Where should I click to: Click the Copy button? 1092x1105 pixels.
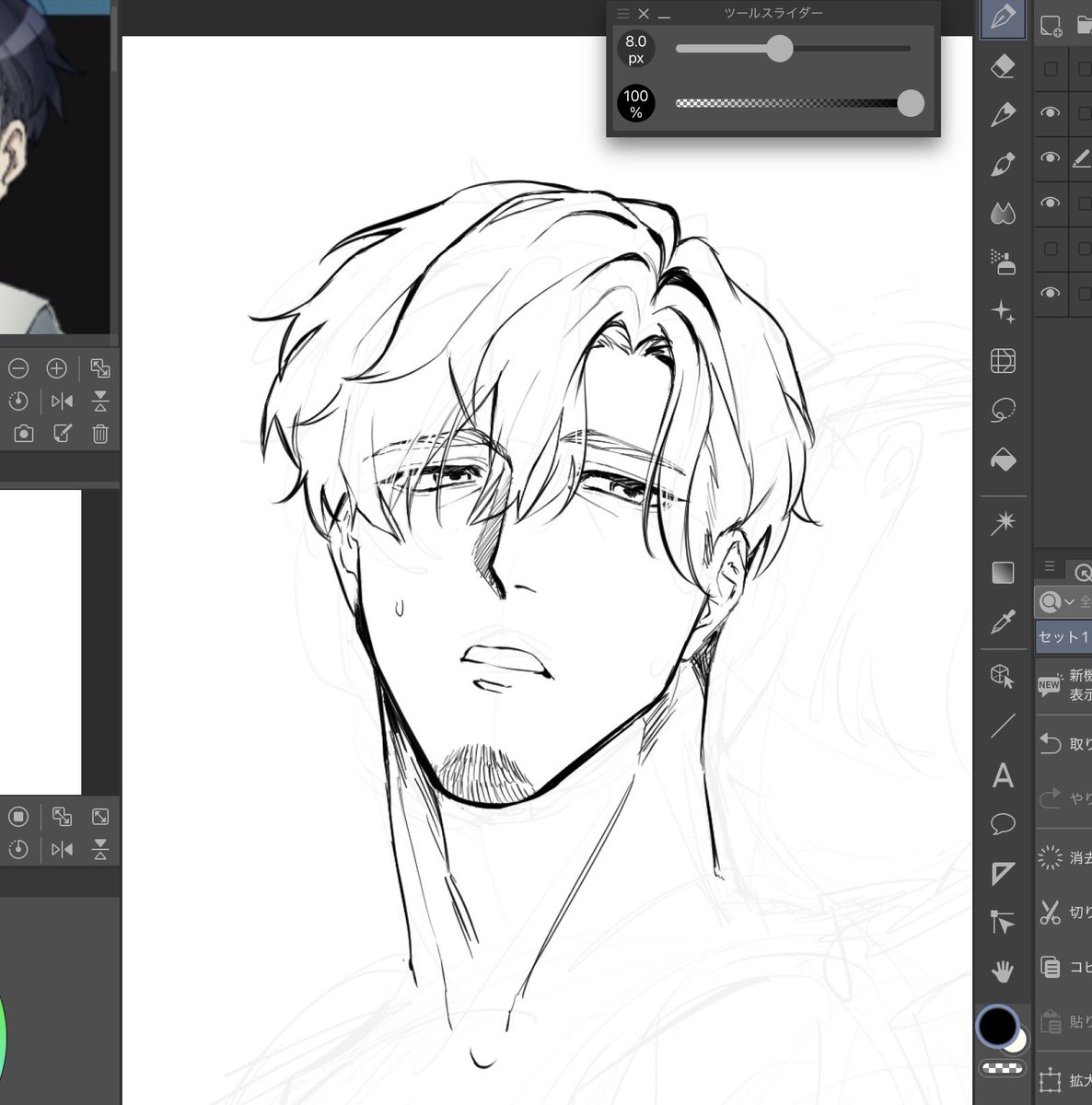click(x=1050, y=966)
